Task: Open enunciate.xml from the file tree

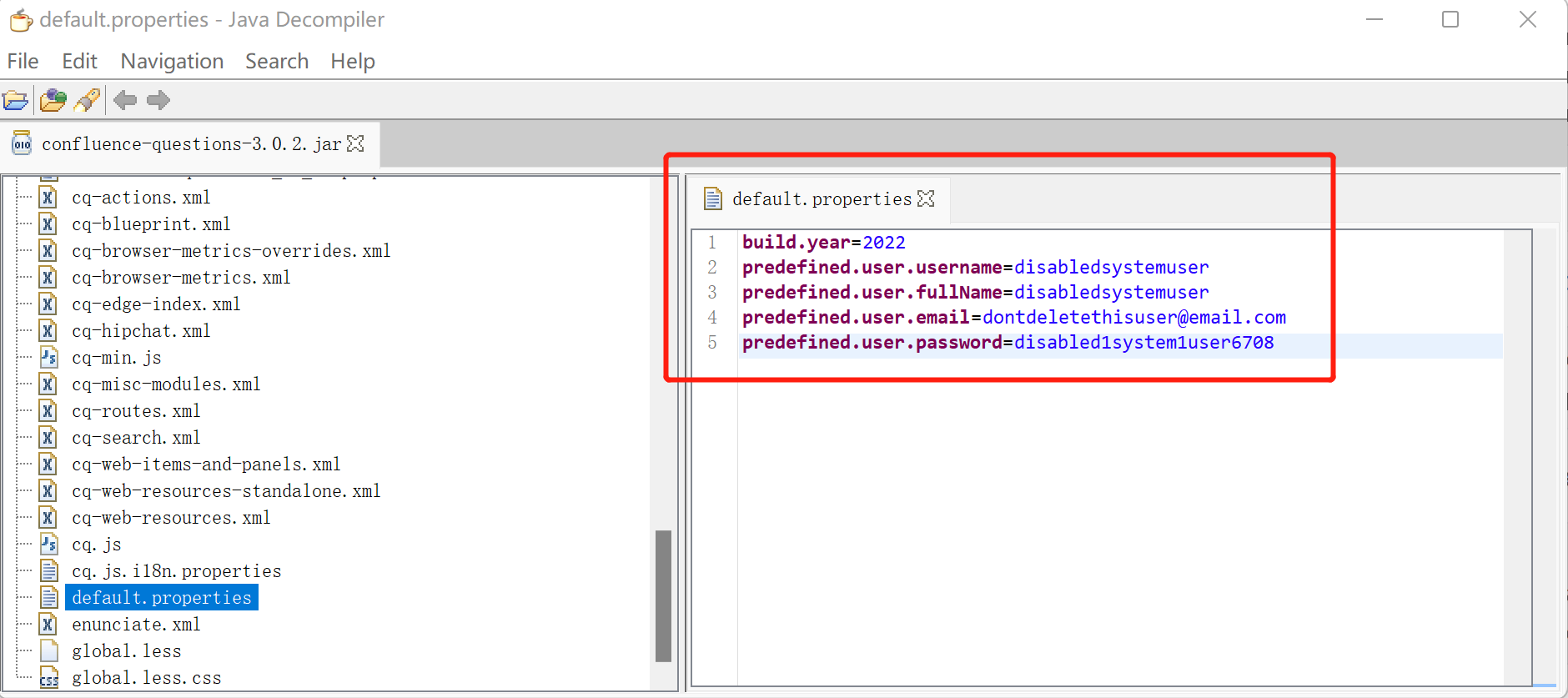Action: pos(136,625)
